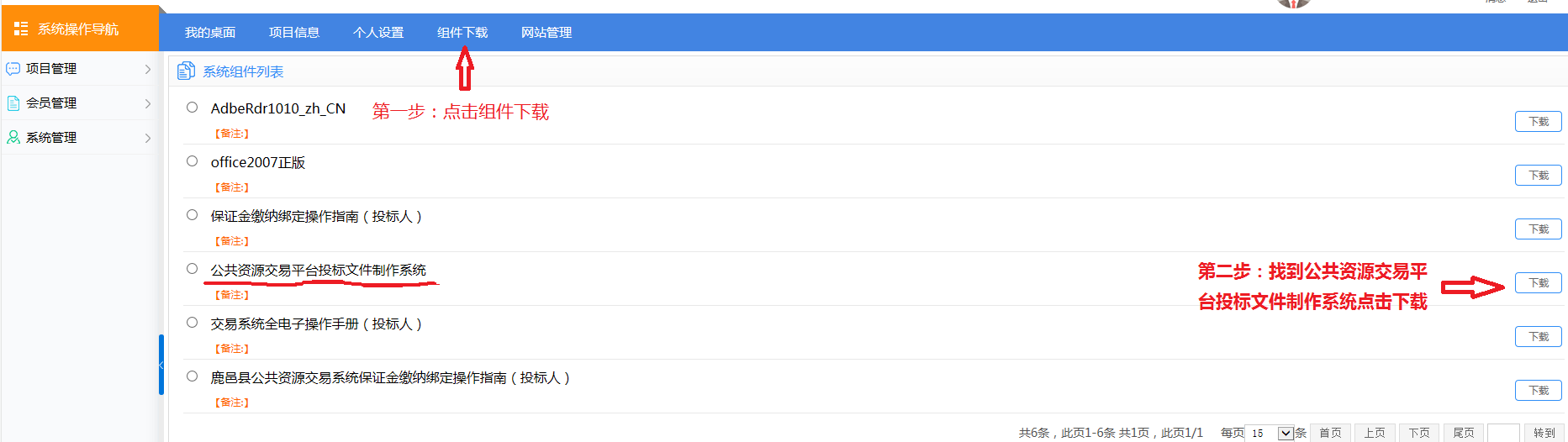Image resolution: width=1568 pixels, height=442 pixels.
Task: Download 公共资源交易平台投标文件制作系统 via its 下载 button
Action: (x=1539, y=283)
